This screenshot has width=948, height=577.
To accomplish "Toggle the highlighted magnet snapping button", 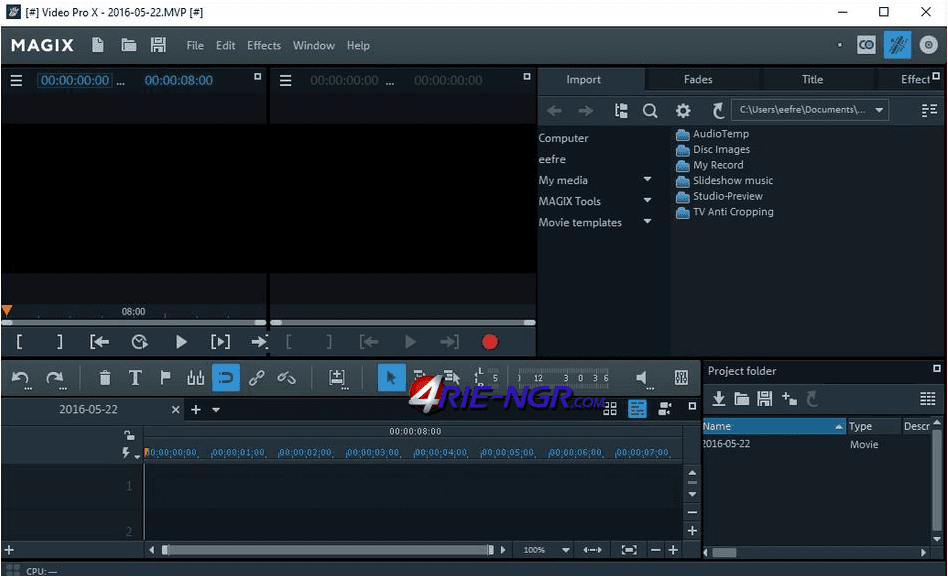I will coord(226,378).
